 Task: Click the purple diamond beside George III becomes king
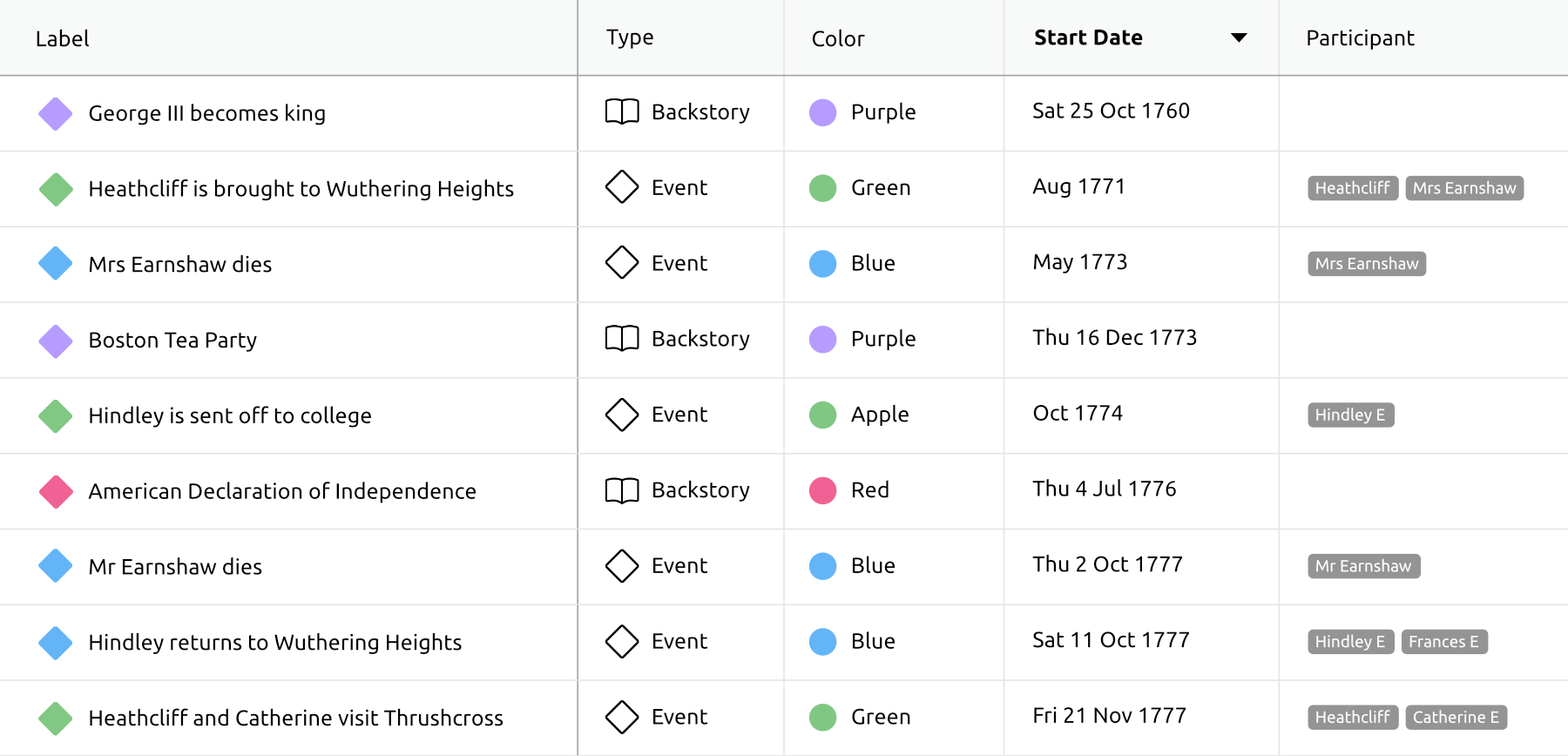[x=56, y=114]
